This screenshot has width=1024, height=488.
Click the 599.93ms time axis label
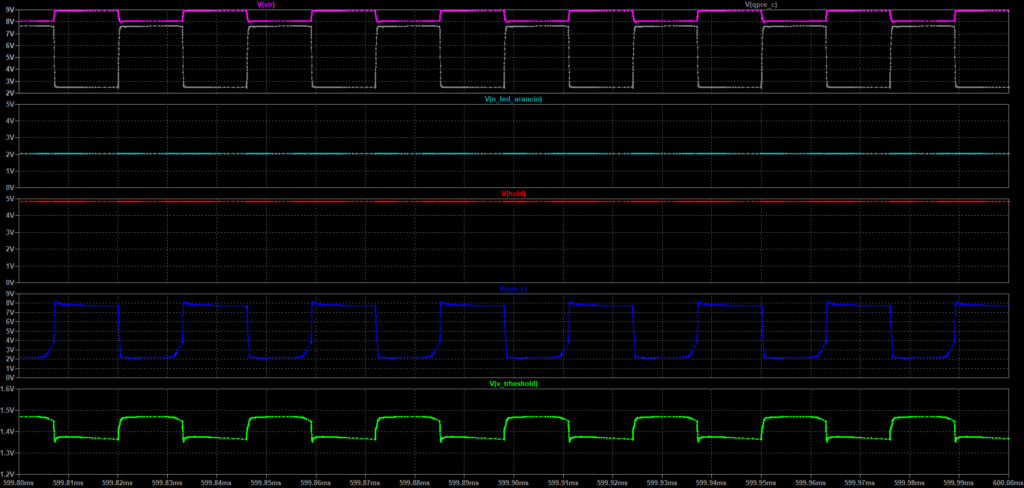click(x=662, y=483)
